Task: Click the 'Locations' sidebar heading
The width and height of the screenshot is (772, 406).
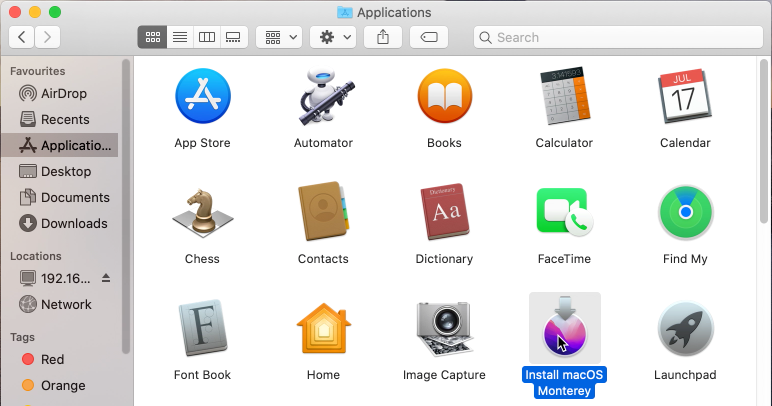Action: [x=36, y=256]
